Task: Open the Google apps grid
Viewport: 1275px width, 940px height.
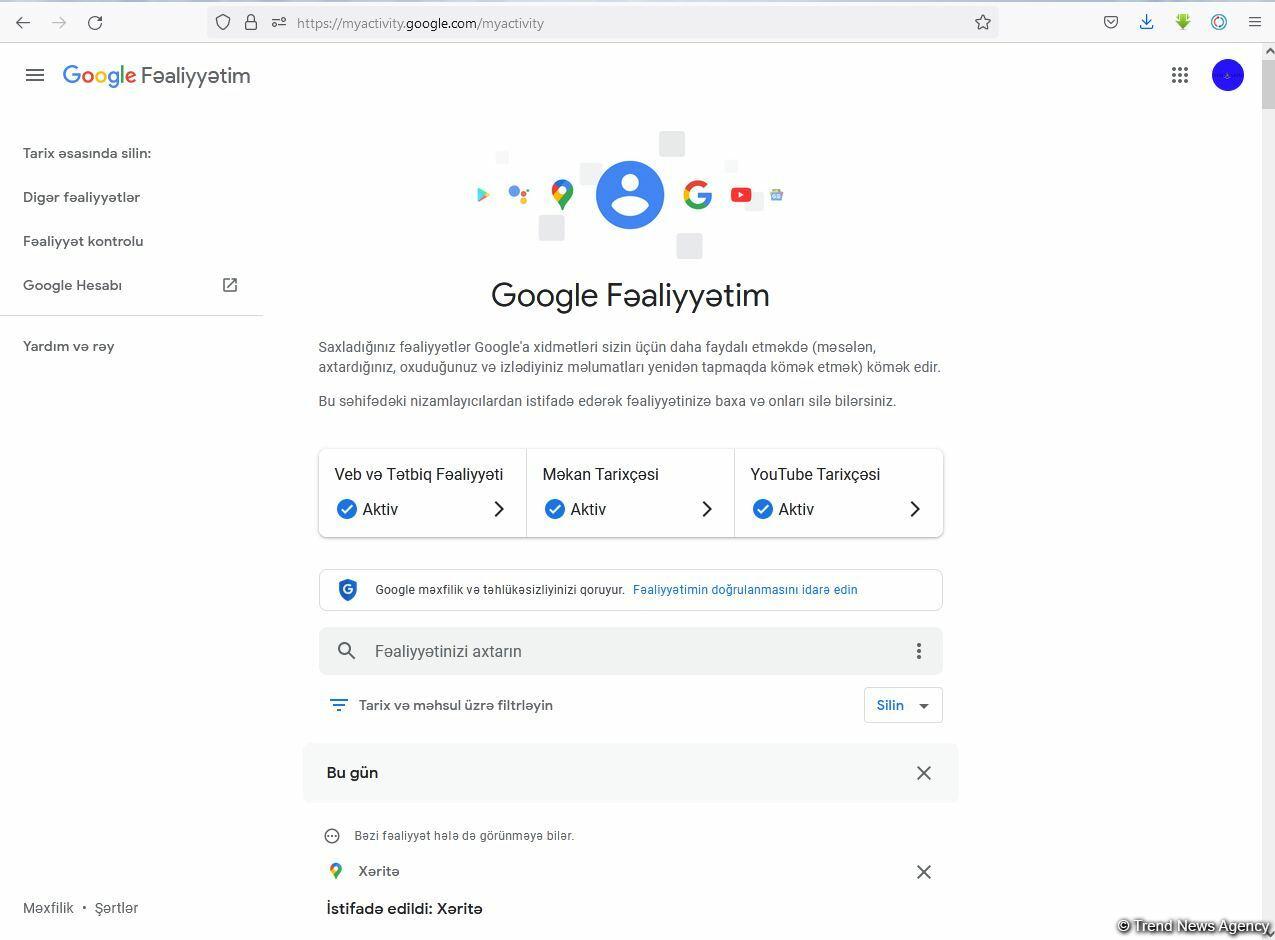Action: pos(1180,75)
